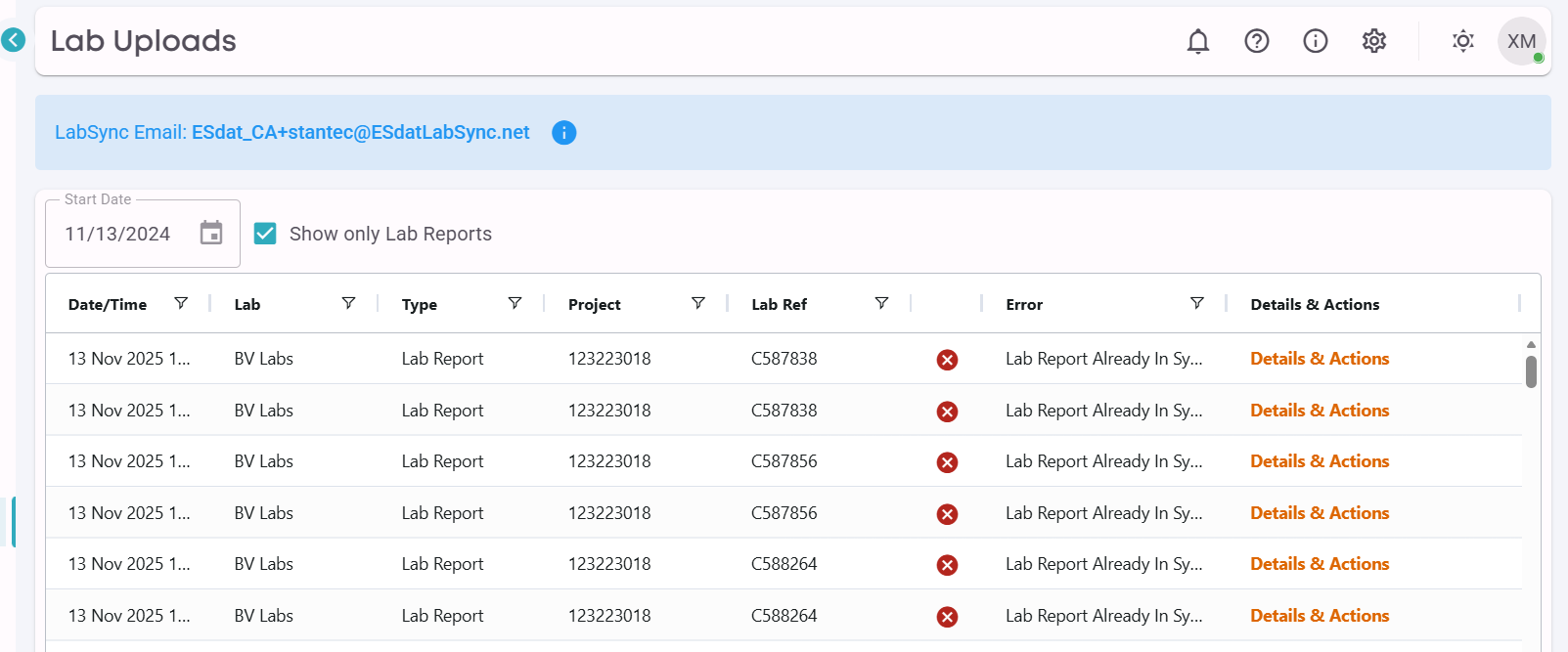Open the Type column filter

point(515,303)
